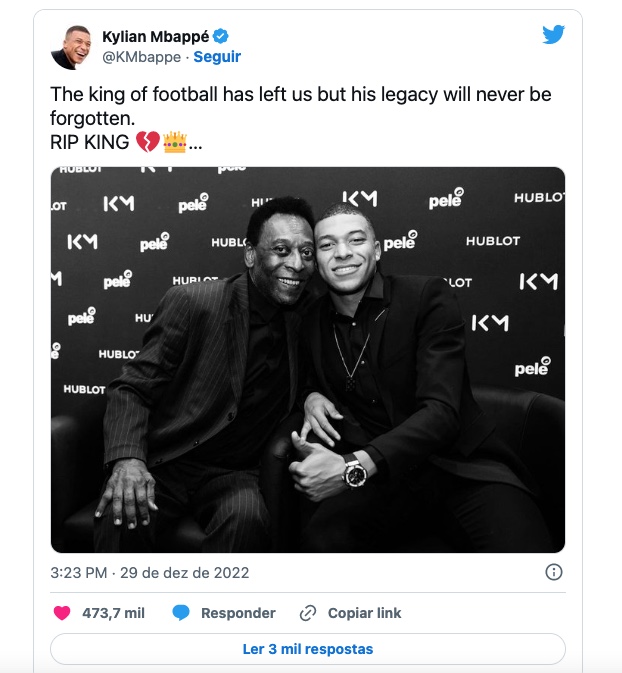
Task: Follow the account via Seguir
Action: tap(217, 57)
